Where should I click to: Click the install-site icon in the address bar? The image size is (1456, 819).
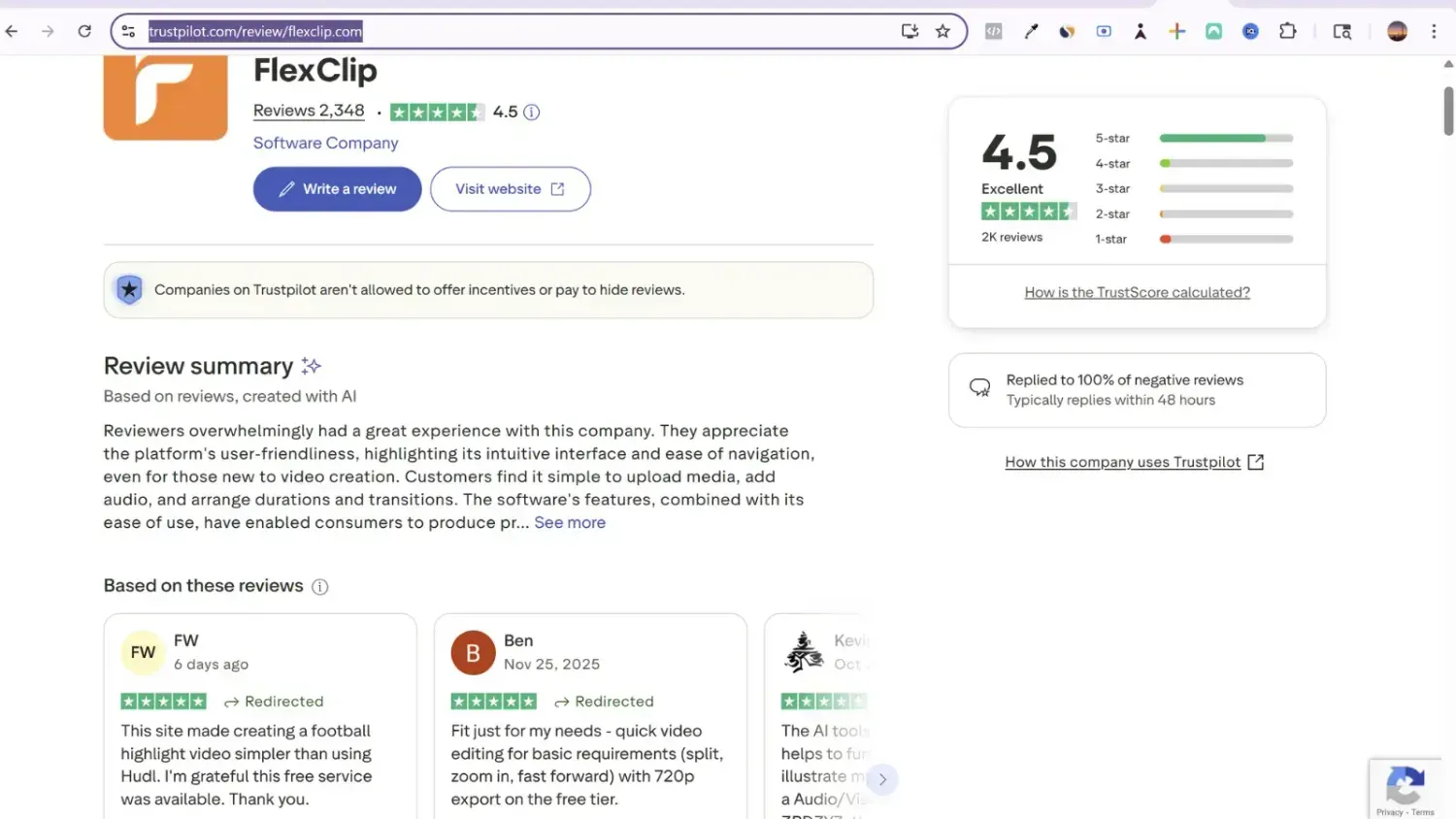909,30
